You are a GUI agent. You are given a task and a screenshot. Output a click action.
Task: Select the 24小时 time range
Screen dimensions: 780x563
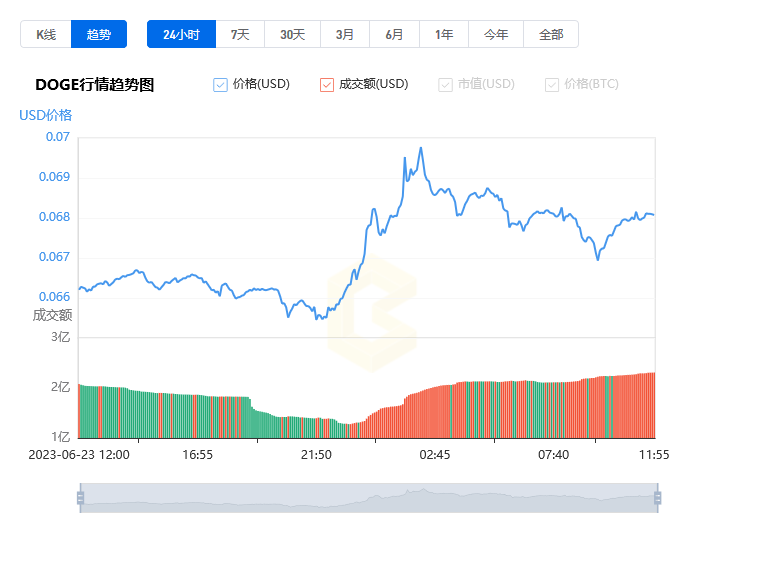tap(181, 34)
